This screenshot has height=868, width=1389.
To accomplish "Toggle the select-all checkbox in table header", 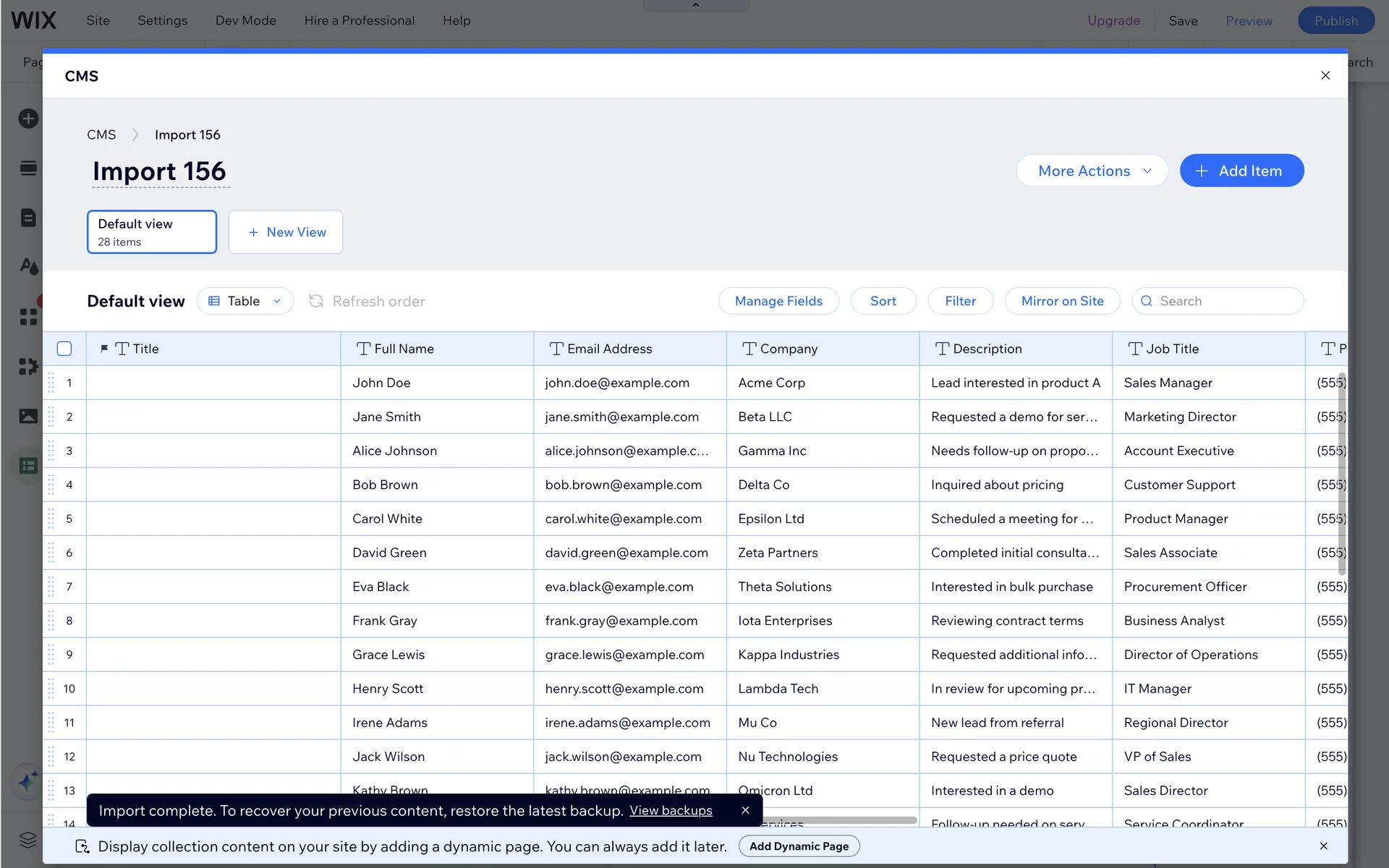I will (x=64, y=349).
